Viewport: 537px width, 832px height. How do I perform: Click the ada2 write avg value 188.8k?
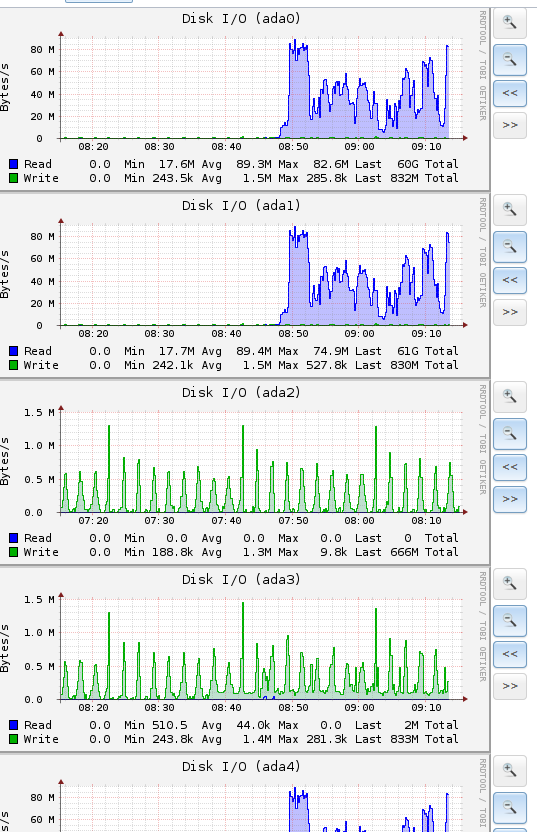(172, 552)
